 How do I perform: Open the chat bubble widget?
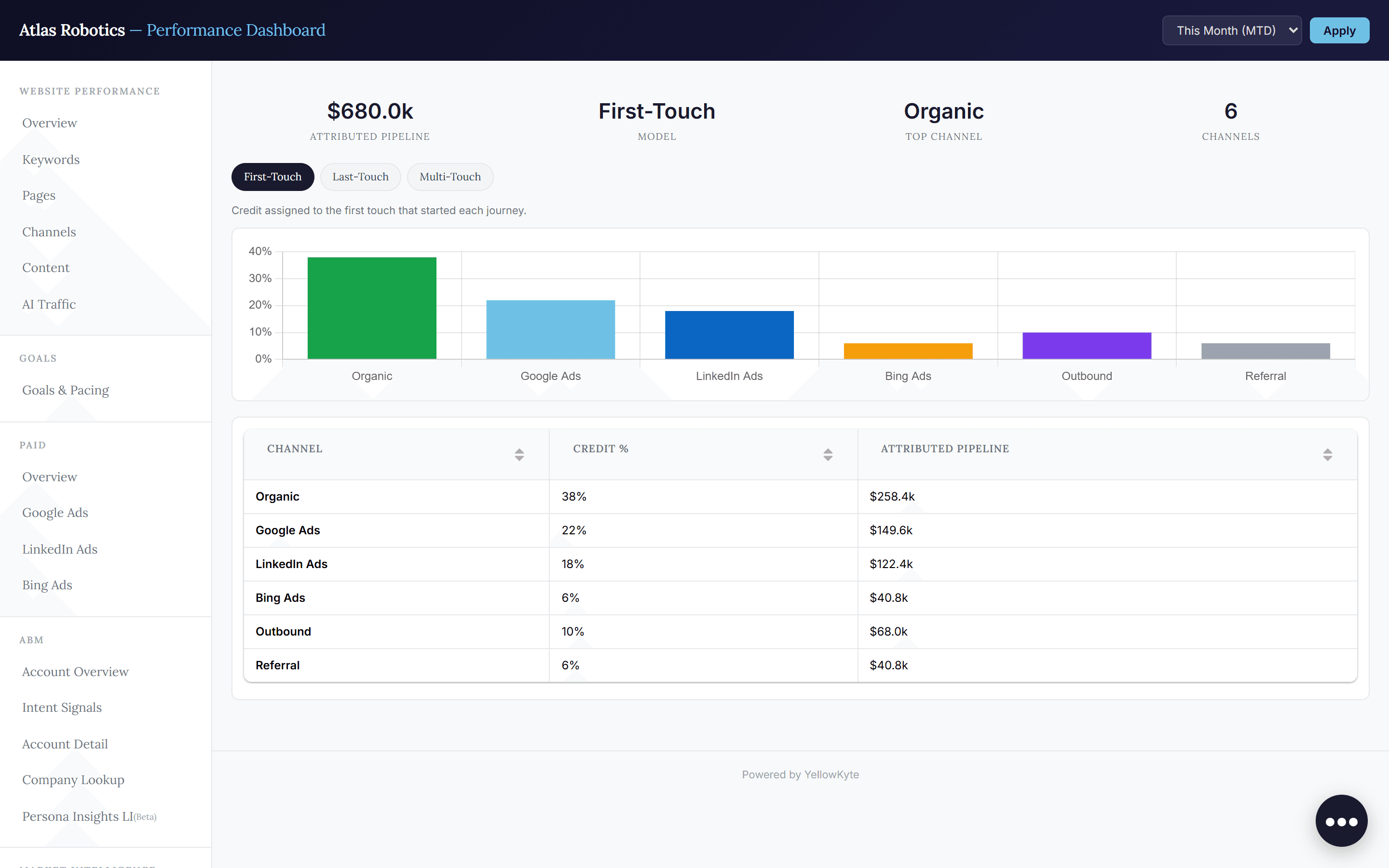point(1341,821)
